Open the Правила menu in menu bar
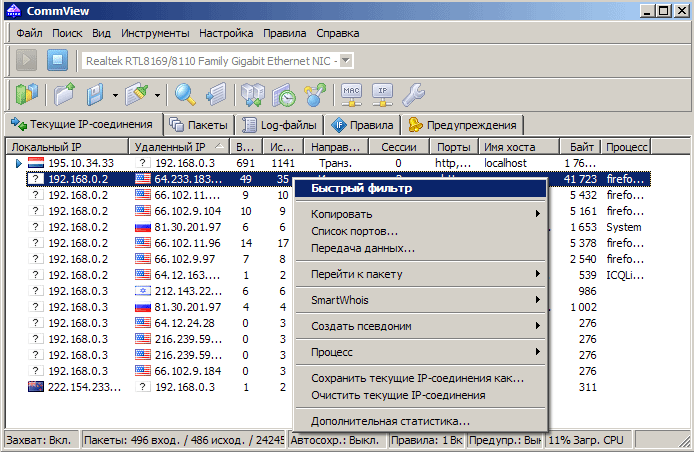Viewport: 694px width, 452px height. point(285,33)
